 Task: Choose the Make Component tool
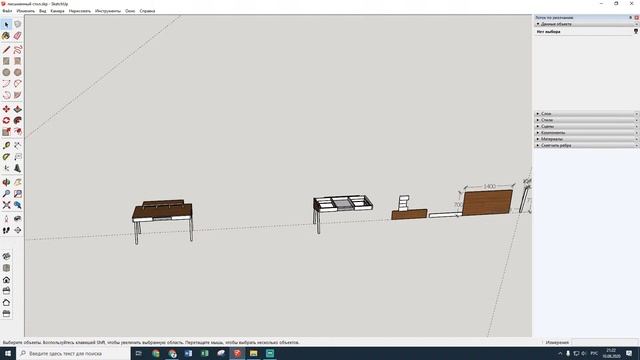[18, 24]
